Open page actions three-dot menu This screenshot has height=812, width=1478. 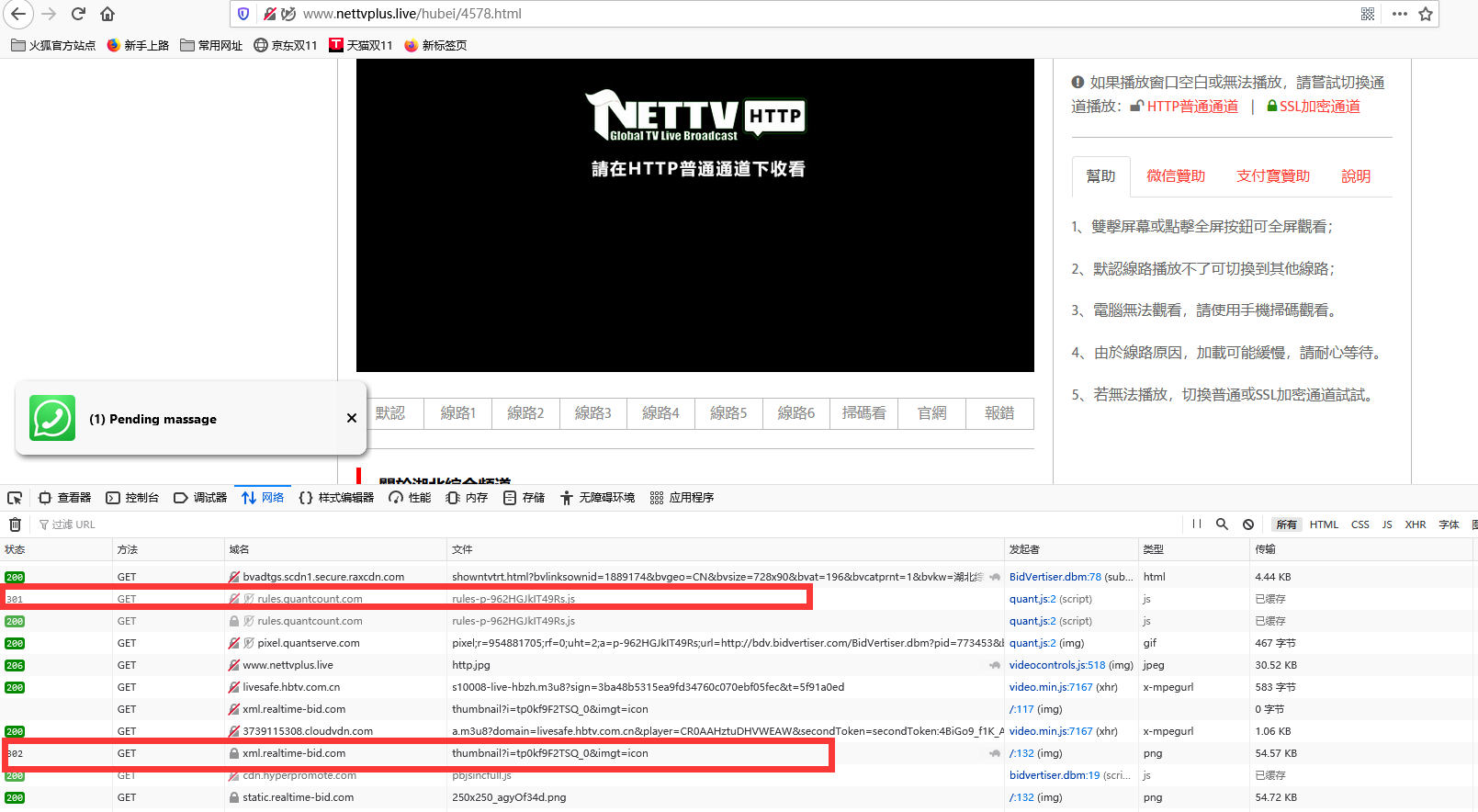tap(1399, 14)
